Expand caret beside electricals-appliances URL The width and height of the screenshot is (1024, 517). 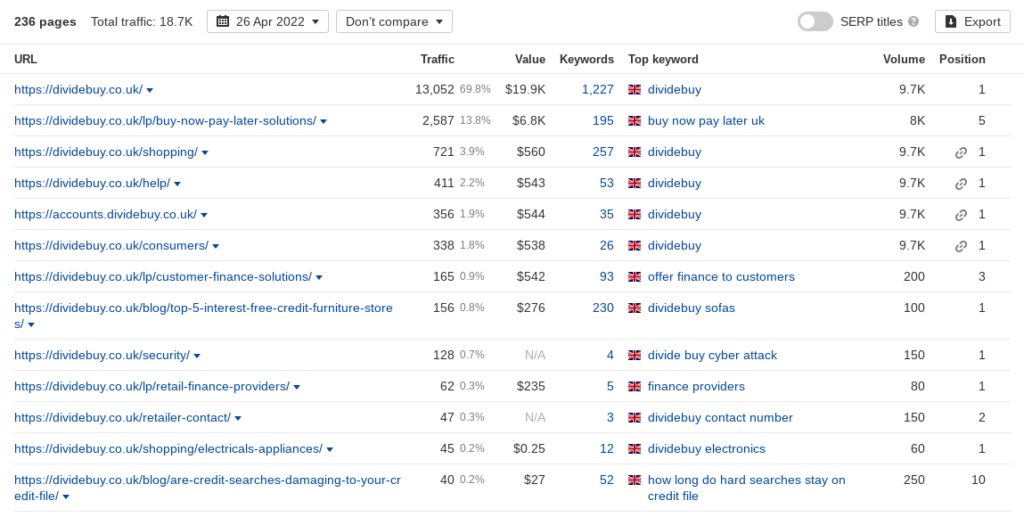[x=330, y=450]
